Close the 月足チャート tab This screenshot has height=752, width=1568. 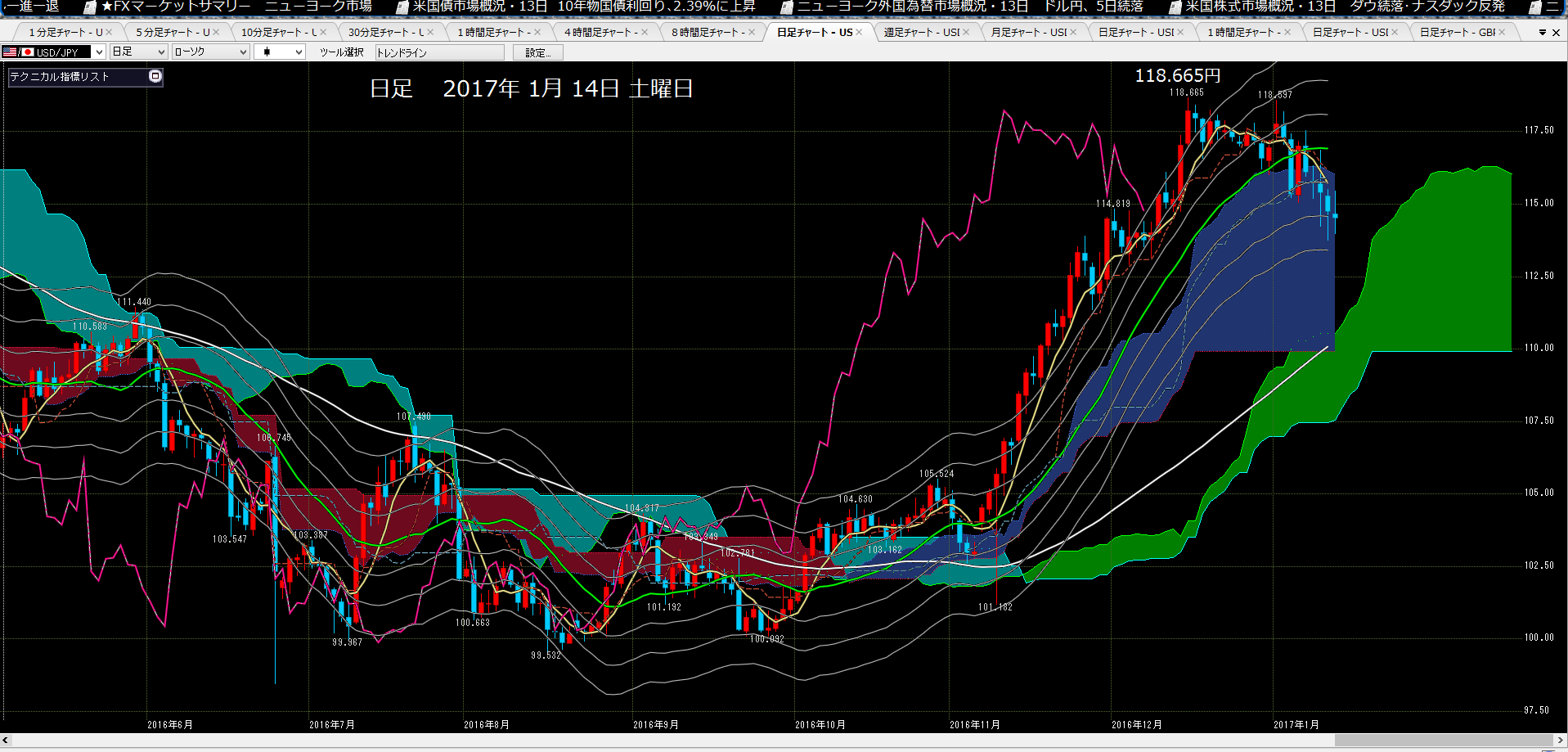1073,33
